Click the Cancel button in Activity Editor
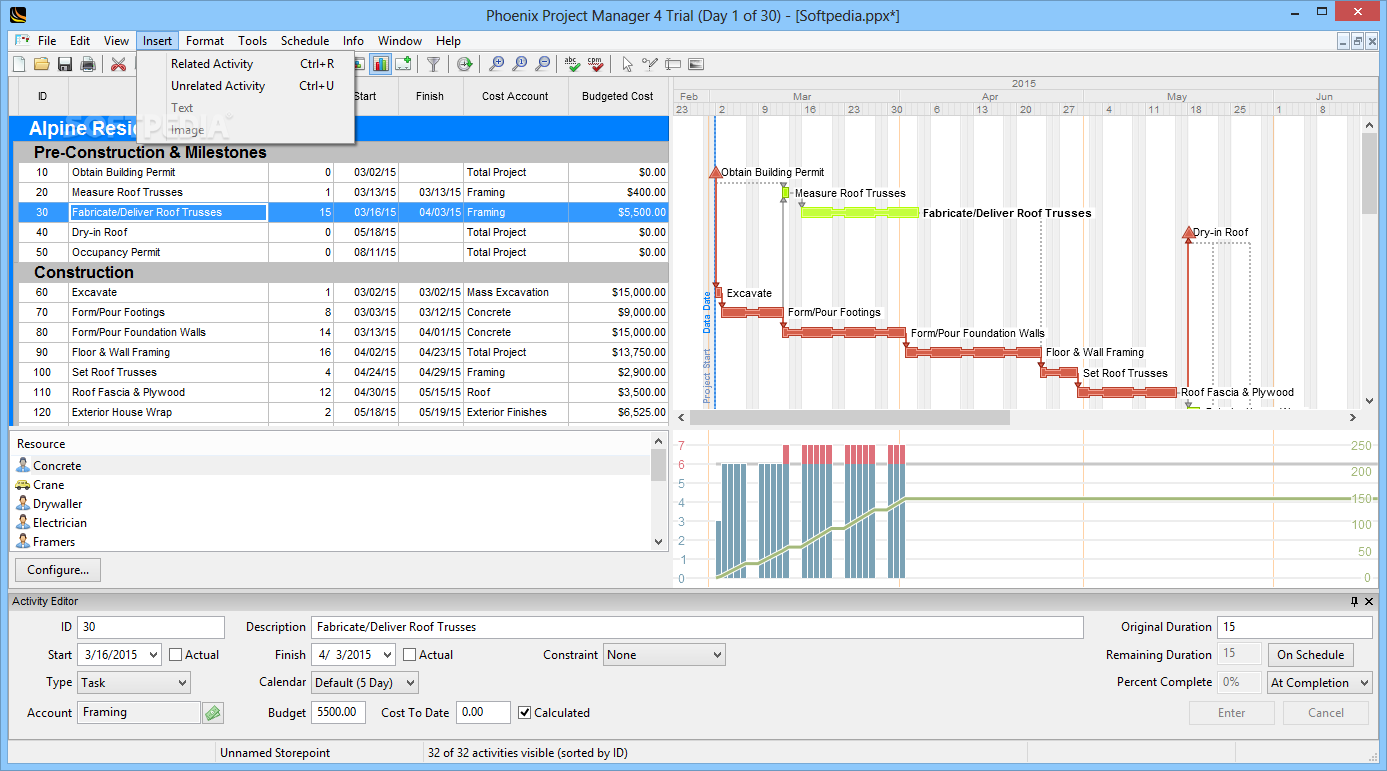Viewport: 1387px width, 771px height. pyautogui.click(x=1326, y=713)
